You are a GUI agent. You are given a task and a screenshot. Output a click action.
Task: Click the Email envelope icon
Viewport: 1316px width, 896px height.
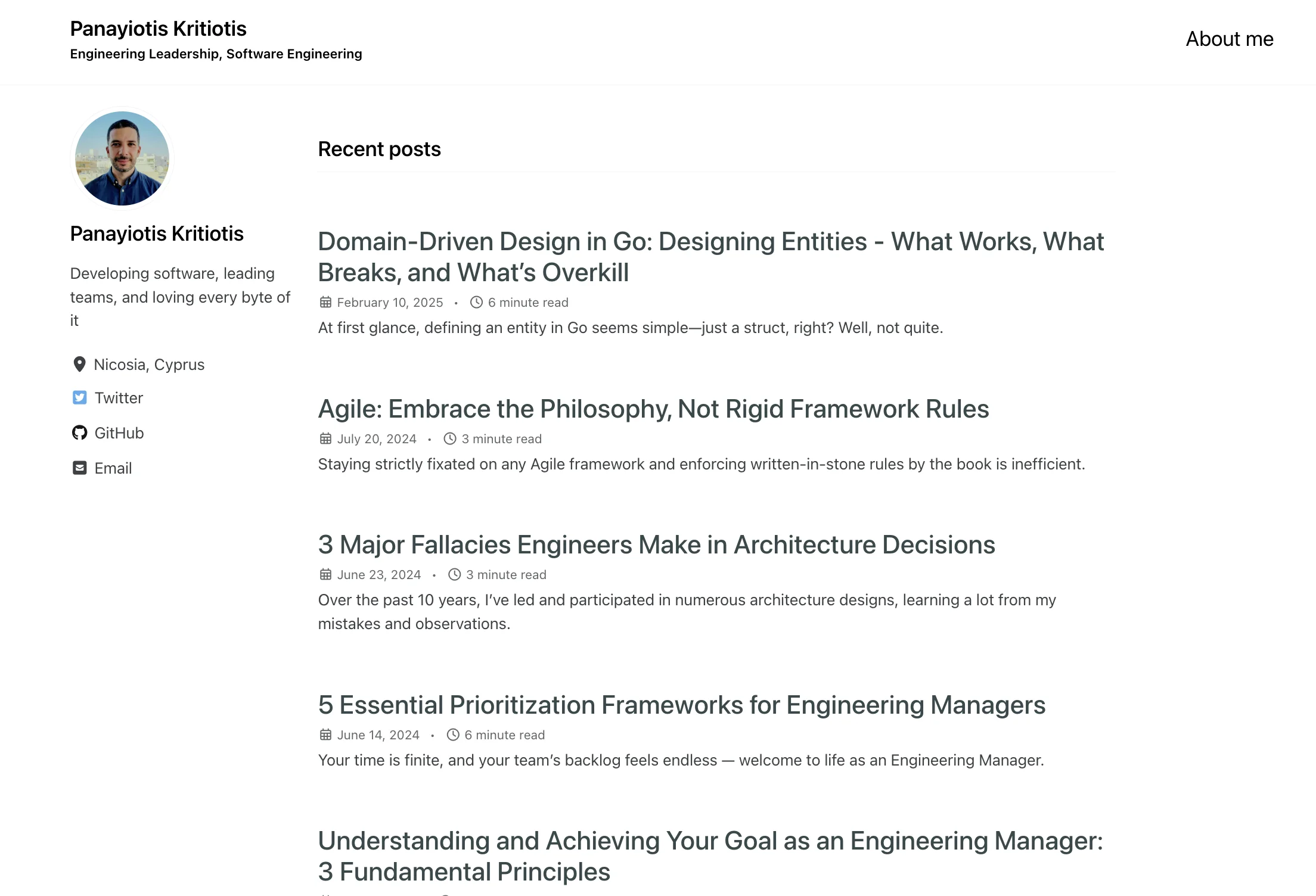[79, 468]
